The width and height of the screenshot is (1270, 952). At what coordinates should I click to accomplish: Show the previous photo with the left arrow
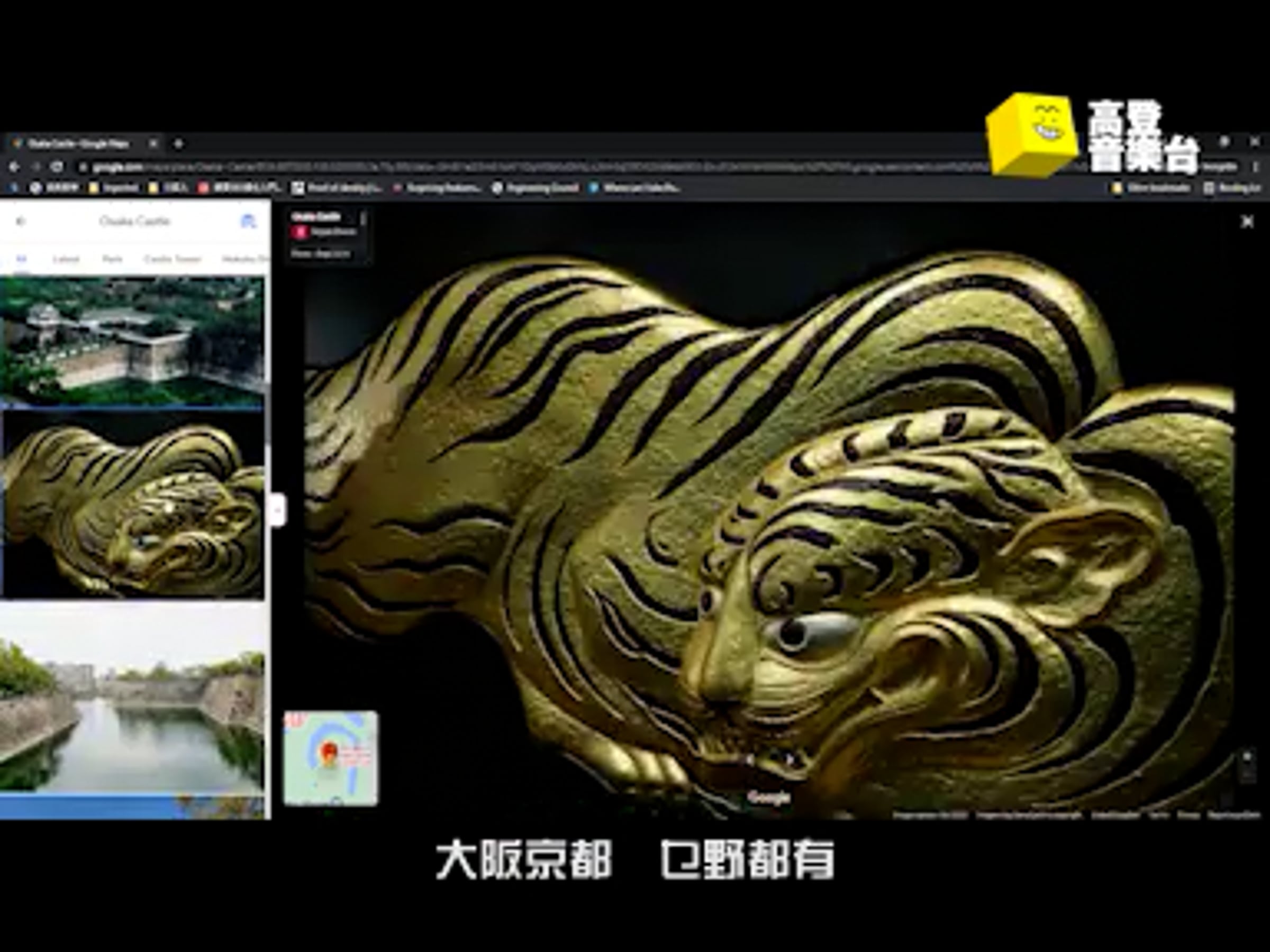[749, 760]
